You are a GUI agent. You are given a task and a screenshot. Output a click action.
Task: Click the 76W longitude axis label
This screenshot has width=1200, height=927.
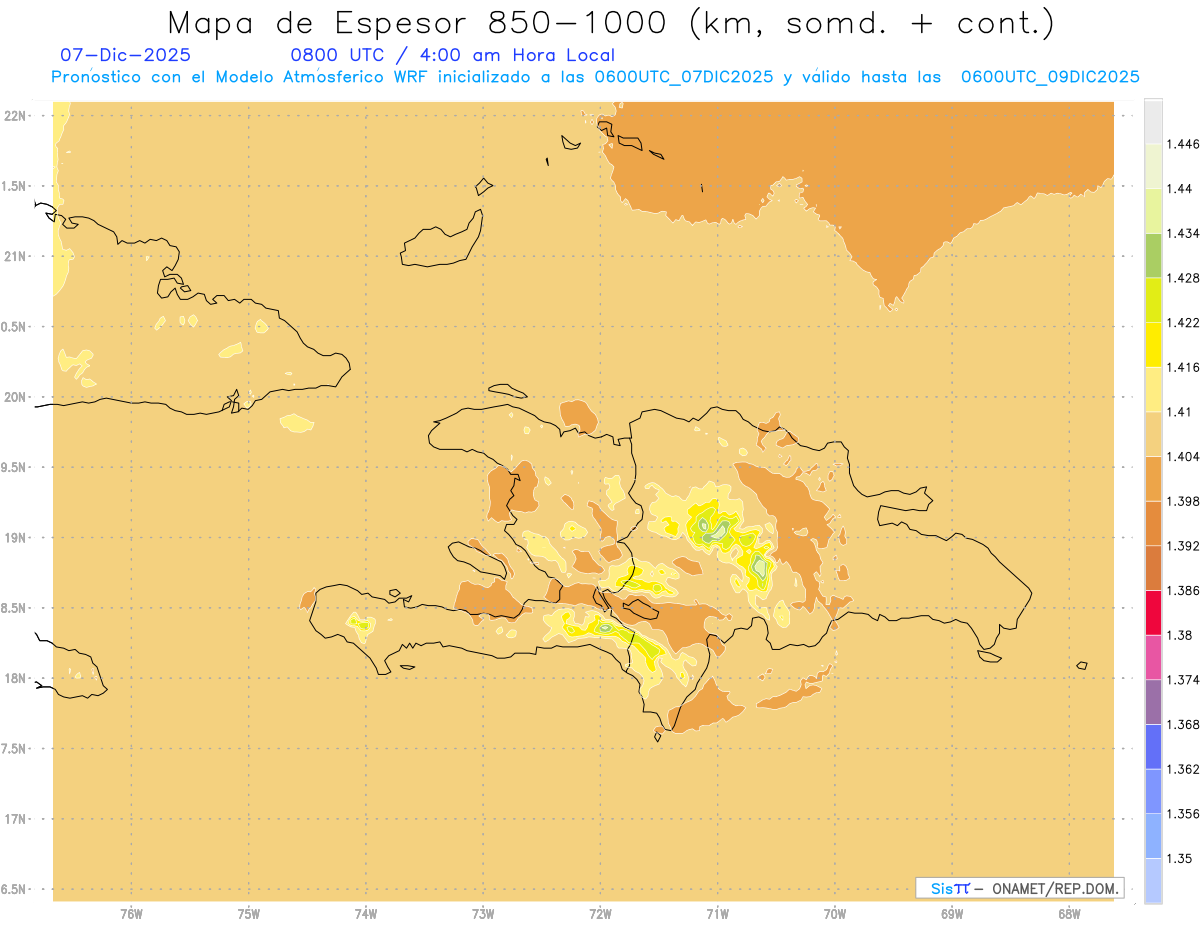pyautogui.click(x=131, y=913)
